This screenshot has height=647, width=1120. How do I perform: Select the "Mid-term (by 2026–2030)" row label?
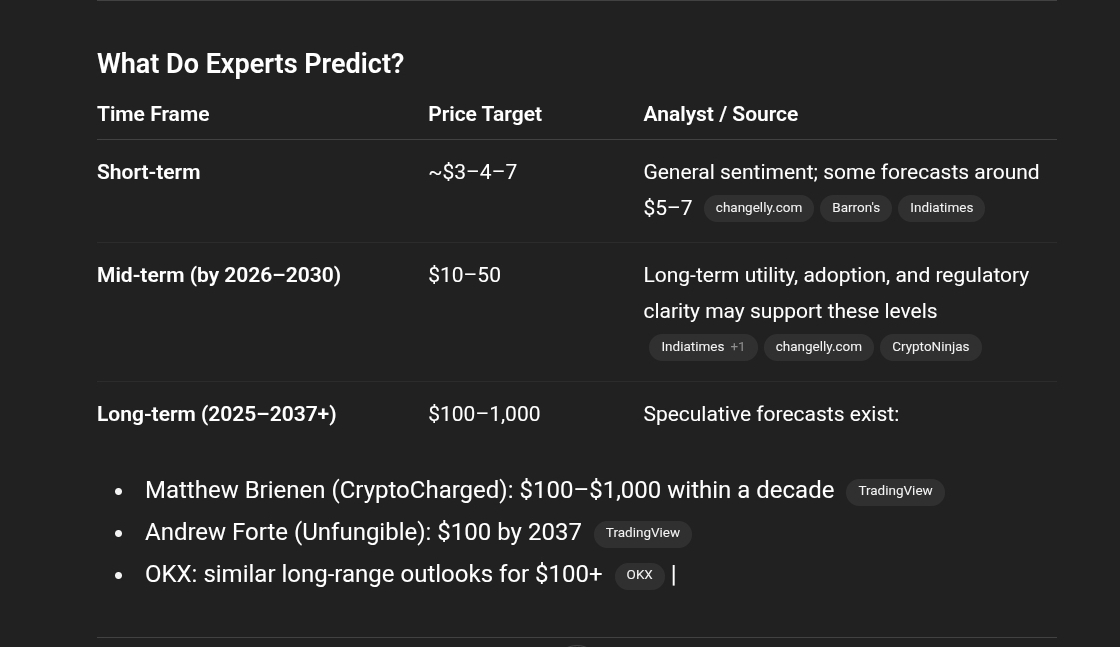click(x=219, y=275)
